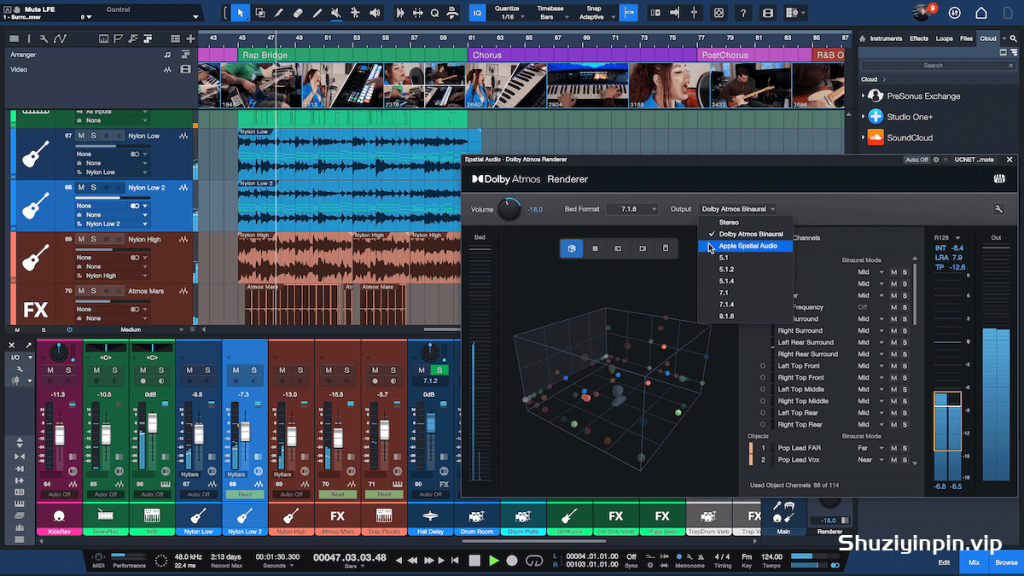The height and width of the screenshot is (576, 1024).
Task: Open the gear menu in Renderer title bar
Action: tap(936, 159)
